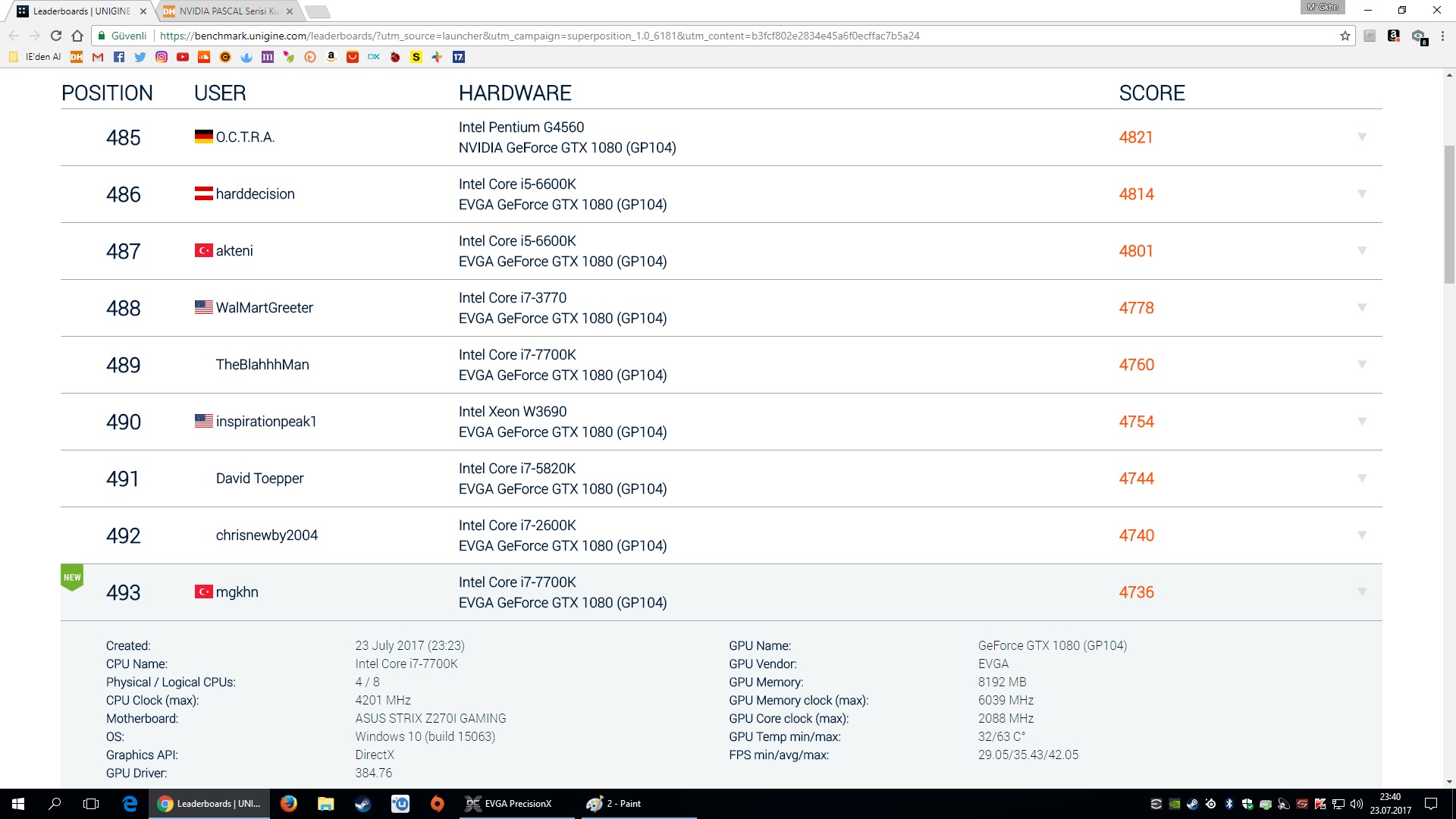Image resolution: width=1456 pixels, height=819 pixels.
Task: Open the volume control in tray
Action: 1357,804
